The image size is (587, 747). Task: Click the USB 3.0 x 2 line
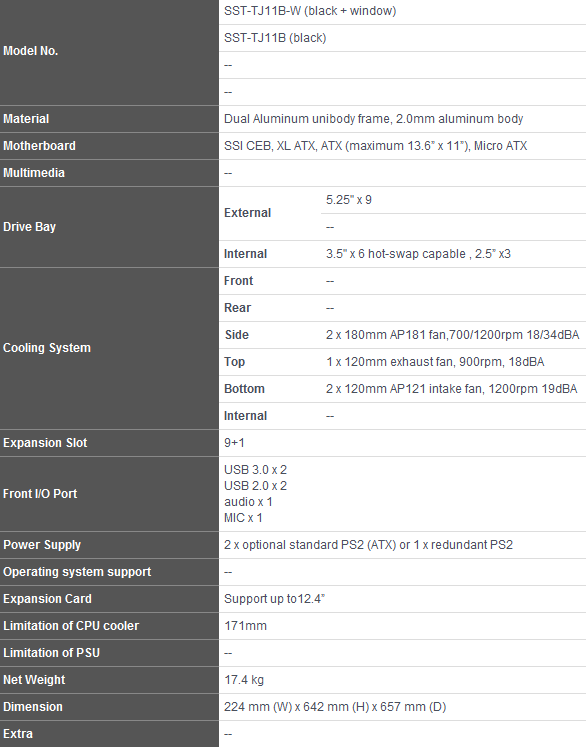pyautogui.click(x=255, y=470)
